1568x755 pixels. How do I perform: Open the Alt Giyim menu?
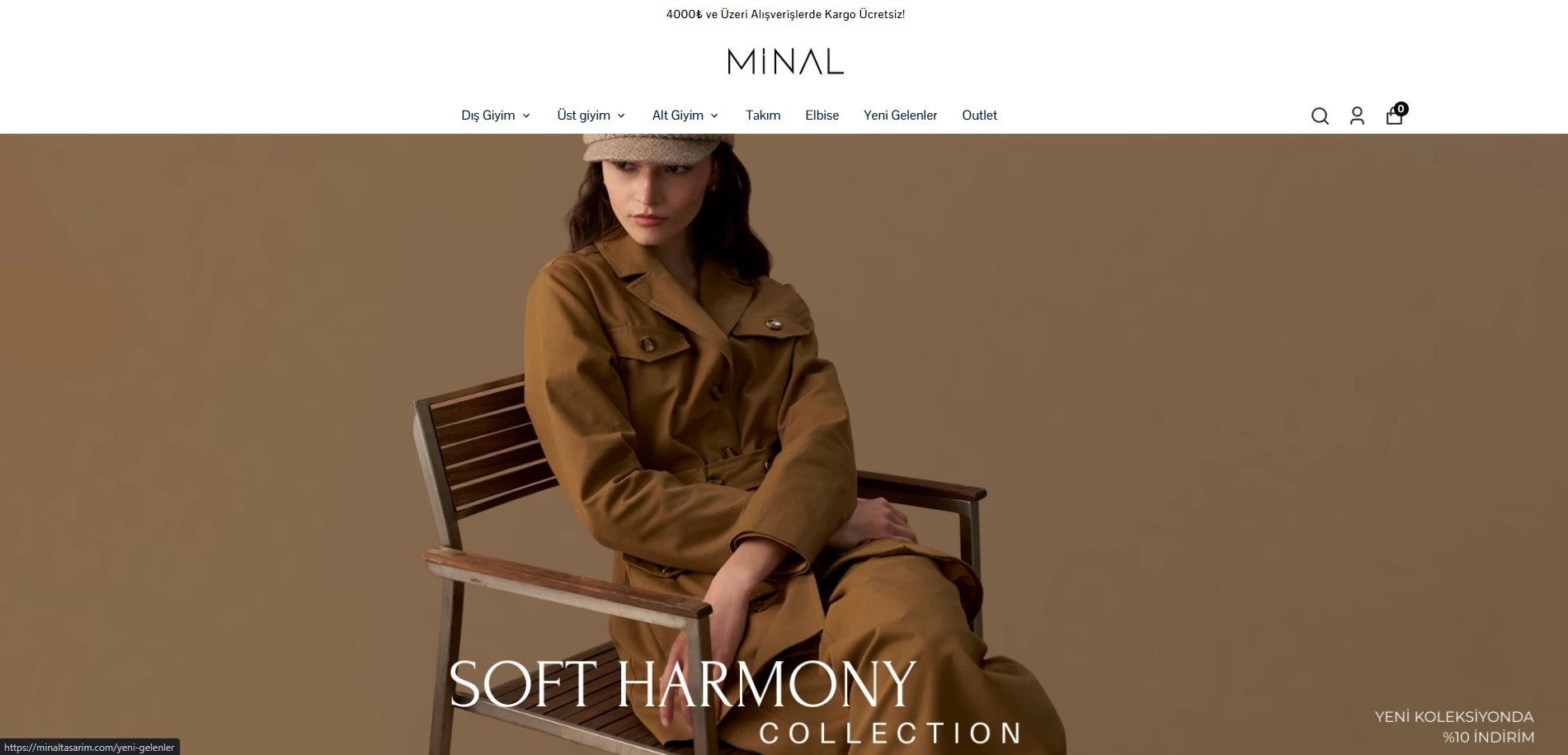click(x=678, y=116)
